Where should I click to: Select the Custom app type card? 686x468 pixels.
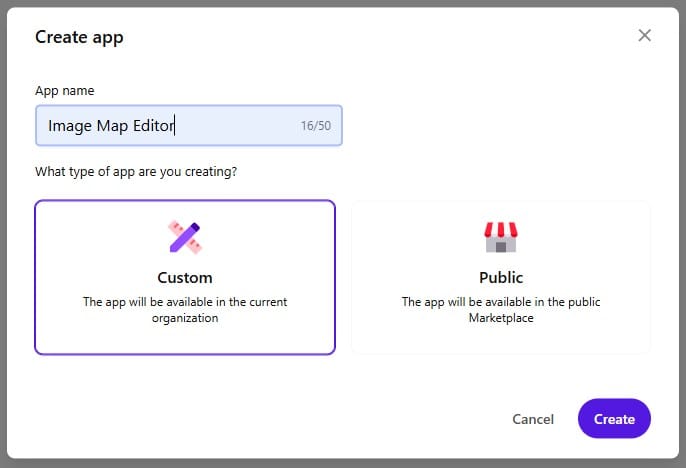point(185,277)
